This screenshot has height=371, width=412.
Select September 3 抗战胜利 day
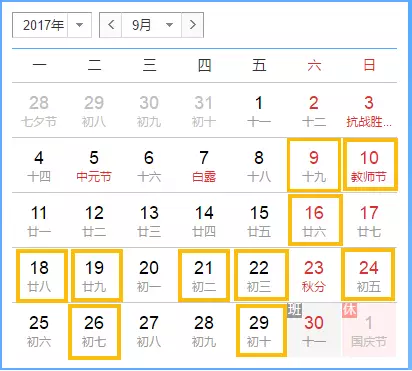(x=369, y=110)
